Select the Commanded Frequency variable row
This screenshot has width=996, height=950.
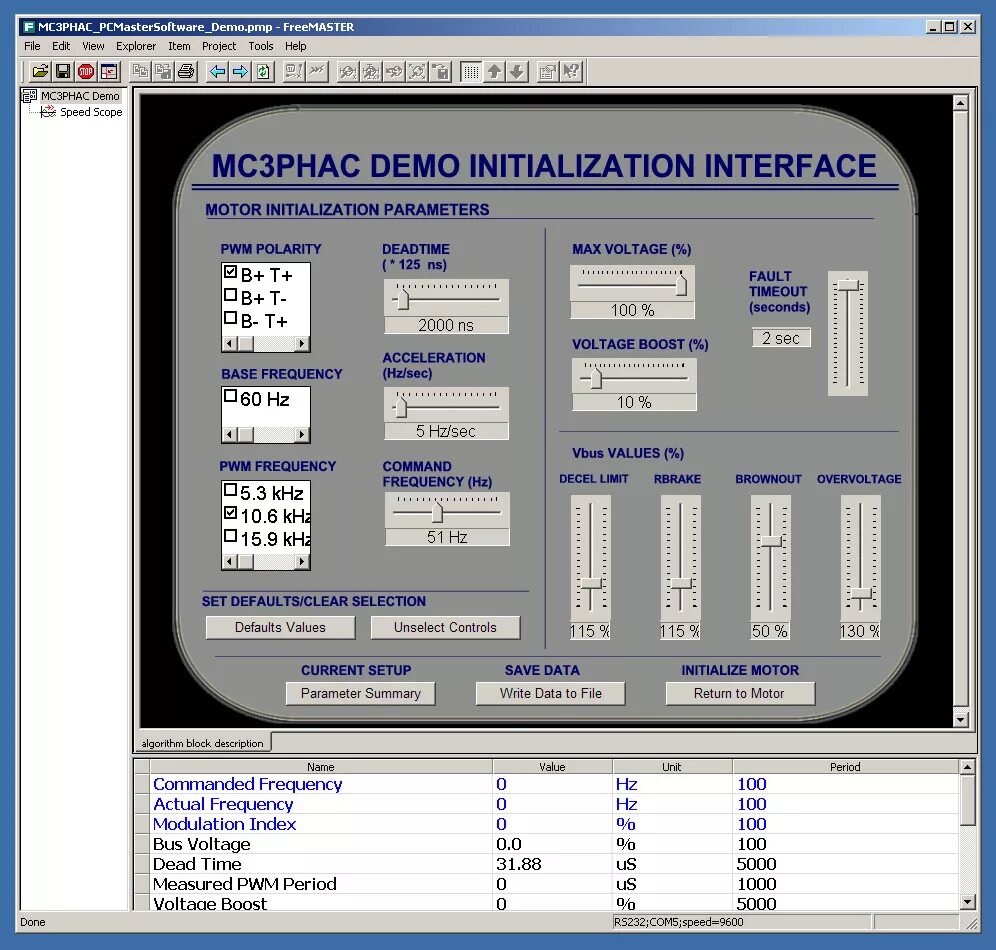(x=546, y=784)
